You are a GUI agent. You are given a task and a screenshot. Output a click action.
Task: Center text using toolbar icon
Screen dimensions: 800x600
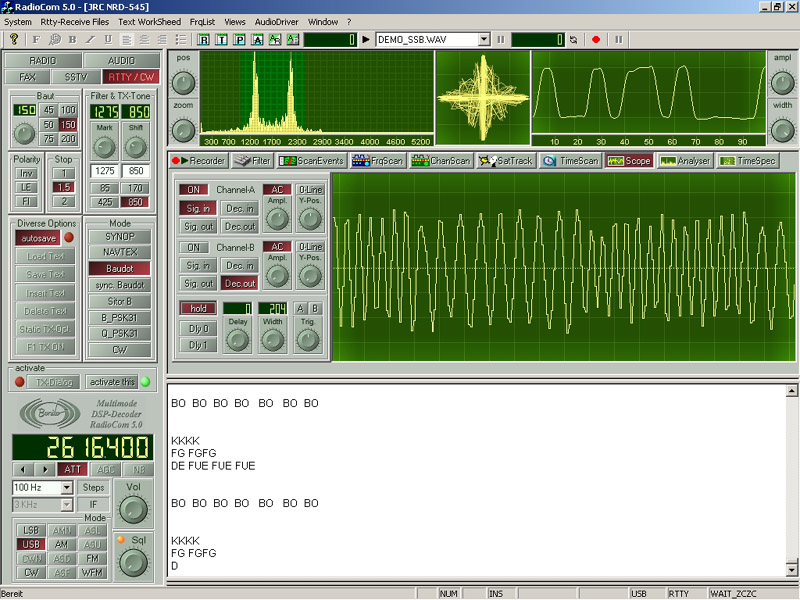144,39
